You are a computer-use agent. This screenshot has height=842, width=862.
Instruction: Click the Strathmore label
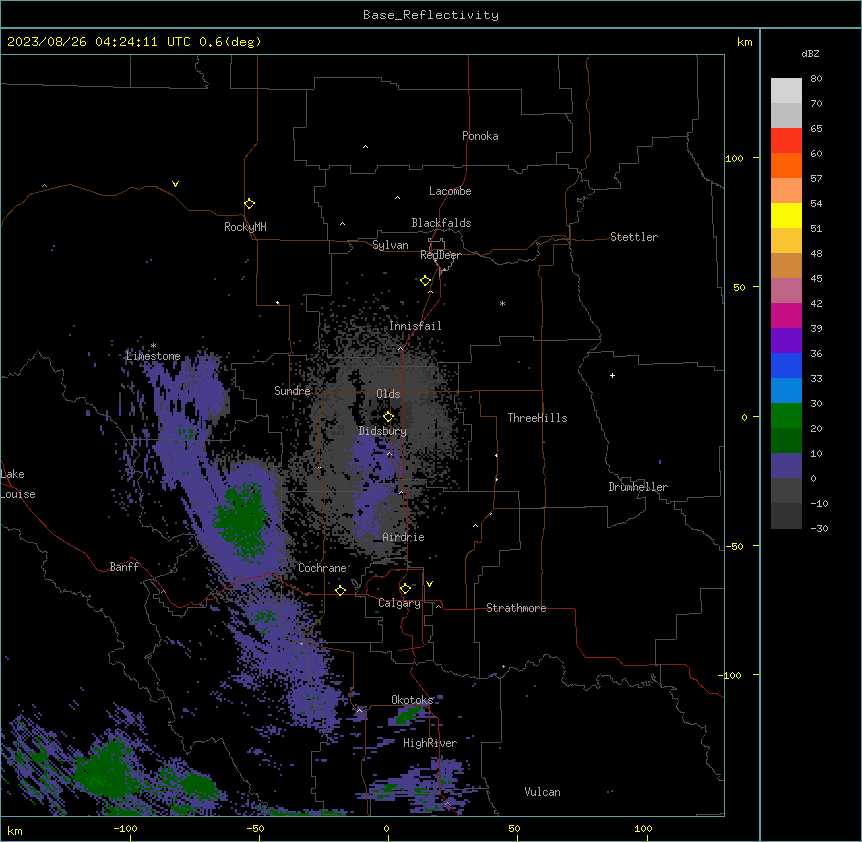click(516, 608)
